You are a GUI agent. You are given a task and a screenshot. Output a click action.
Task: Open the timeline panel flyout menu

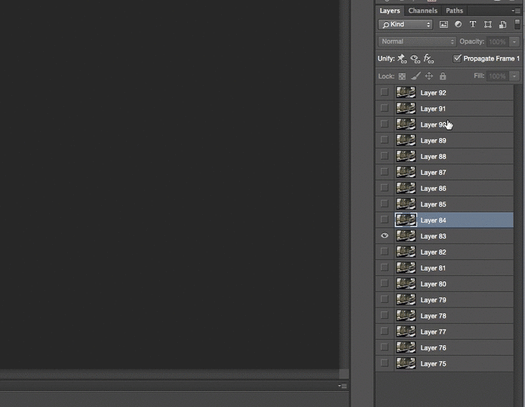342,386
